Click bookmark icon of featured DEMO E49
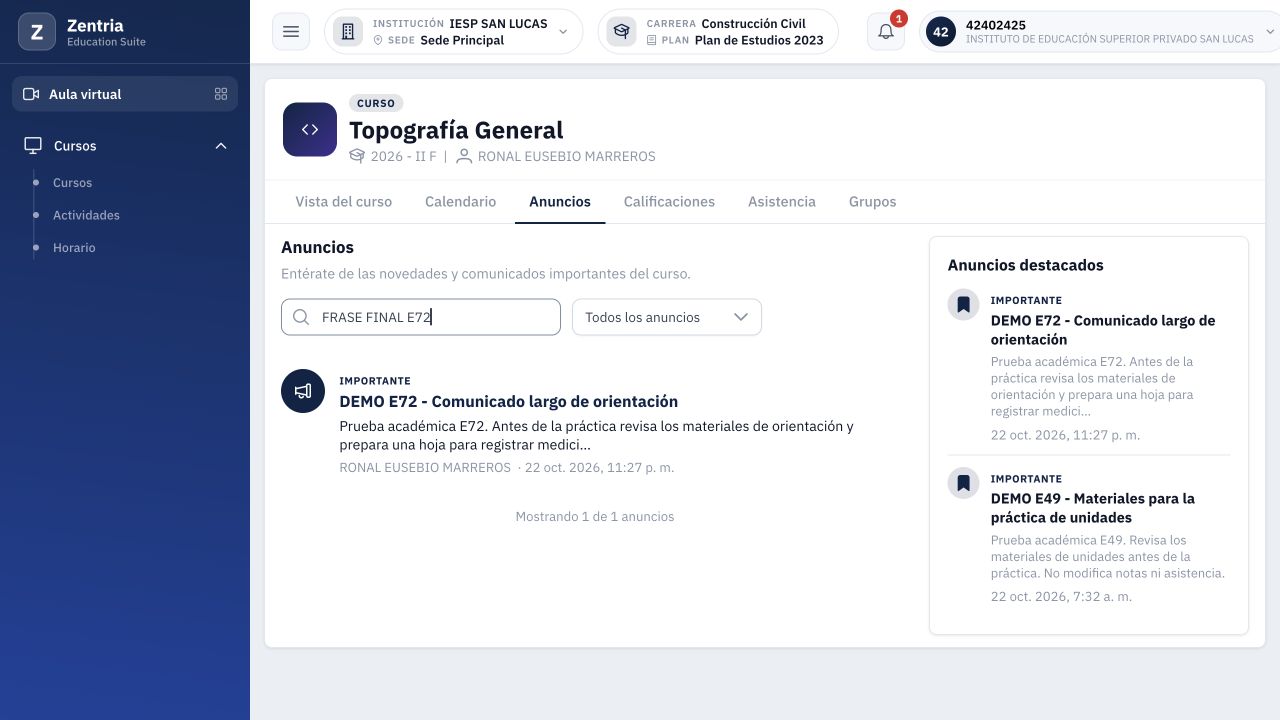1280x720 pixels. coord(963,483)
